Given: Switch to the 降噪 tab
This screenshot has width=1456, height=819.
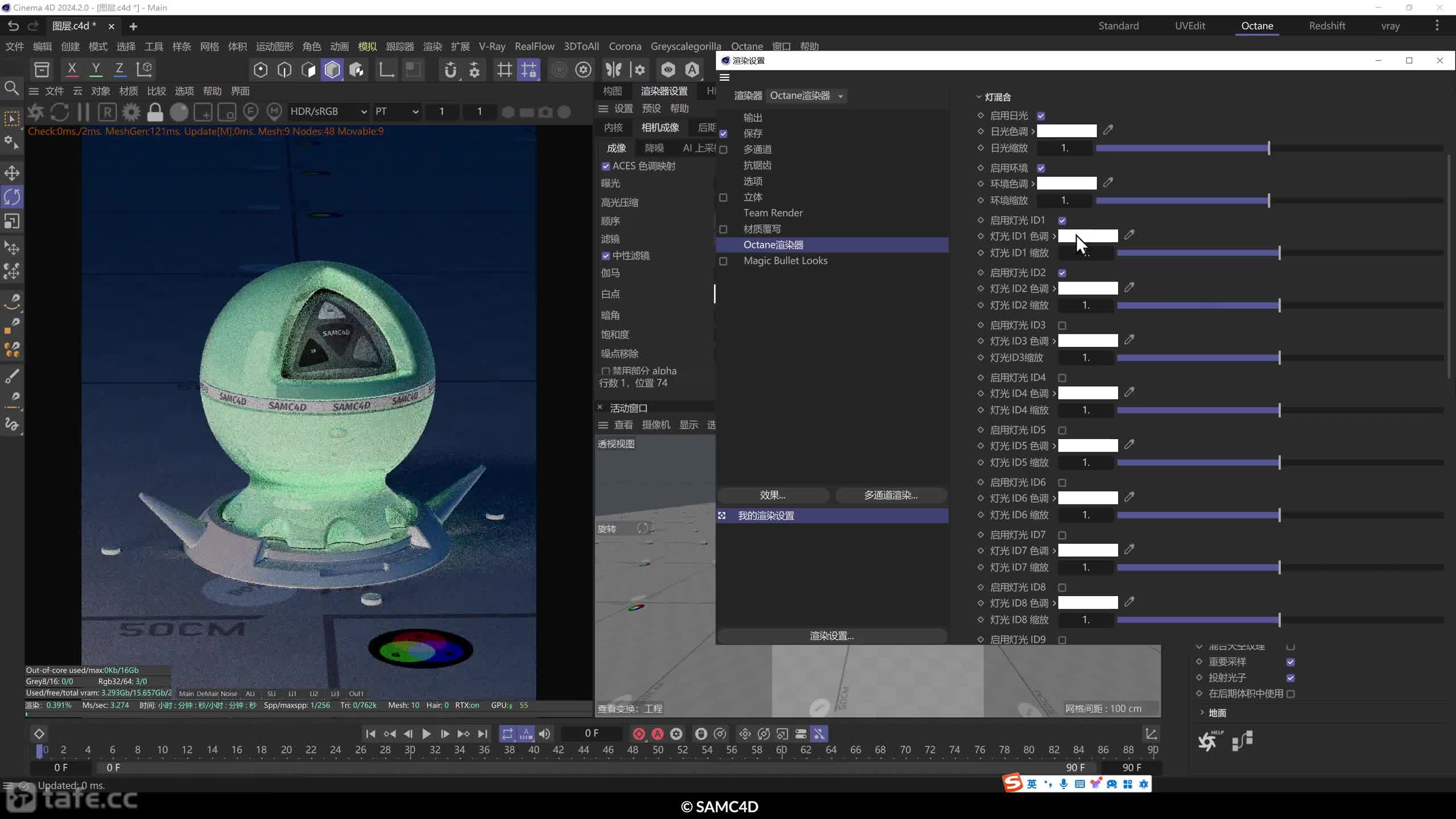Looking at the screenshot, I should 654,148.
